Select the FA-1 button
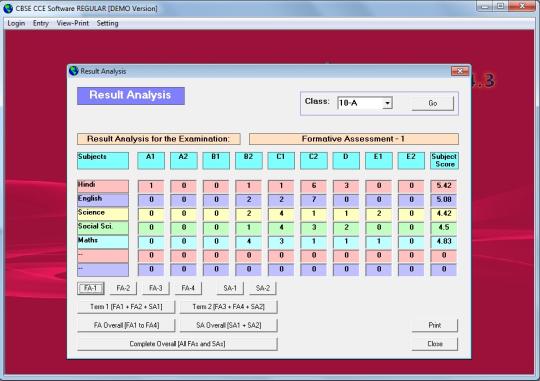 [x=91, y=288]
